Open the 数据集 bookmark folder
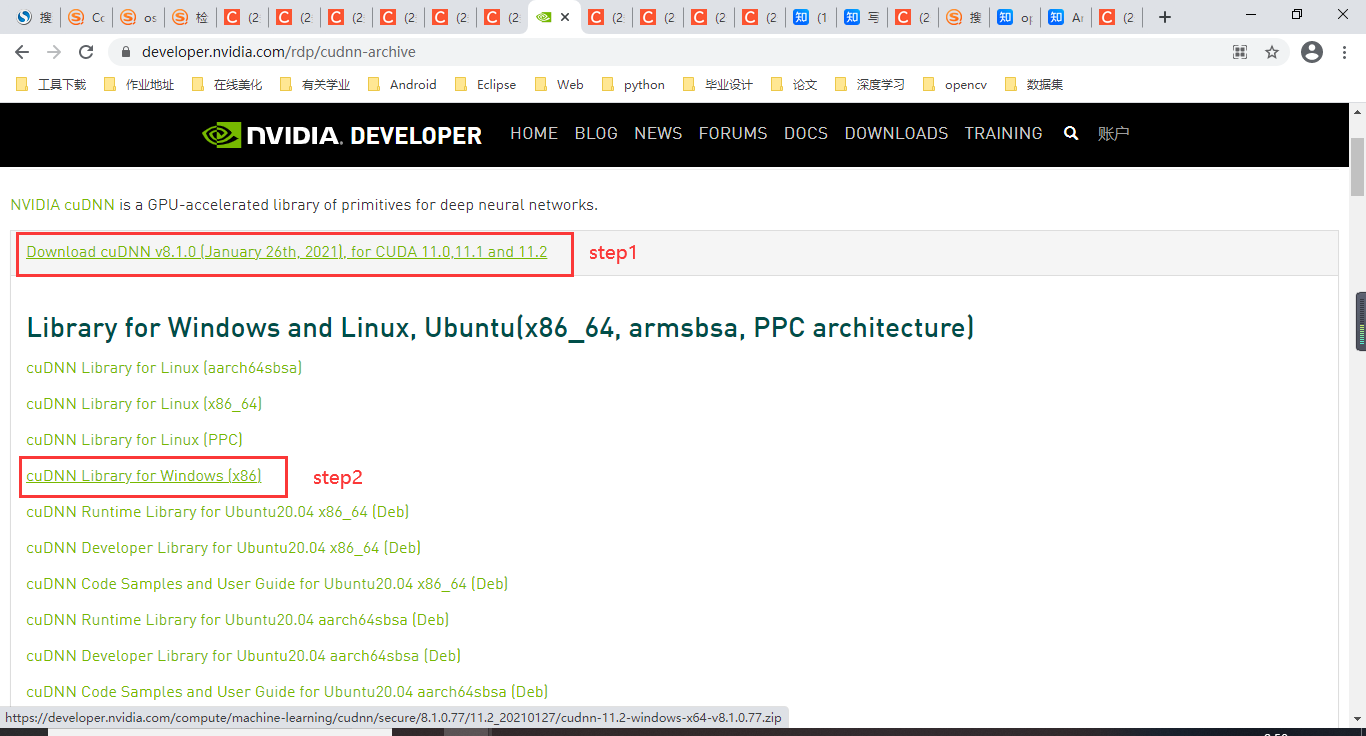 tap(1033, 84)
